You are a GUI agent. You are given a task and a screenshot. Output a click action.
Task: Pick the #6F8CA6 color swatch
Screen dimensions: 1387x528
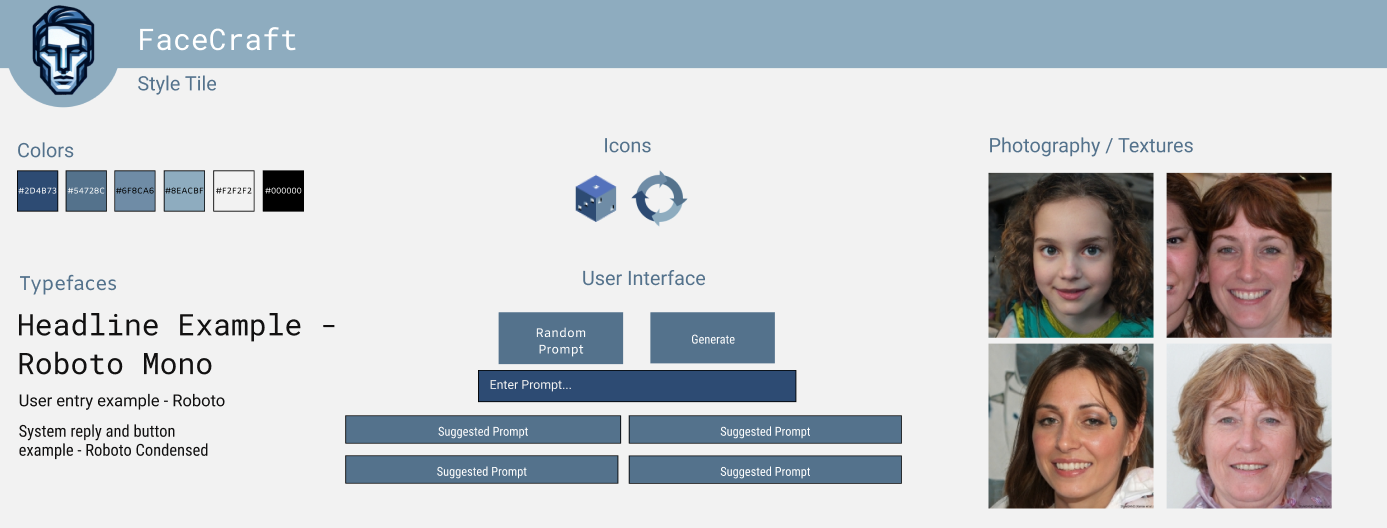[x=135, y=191]
